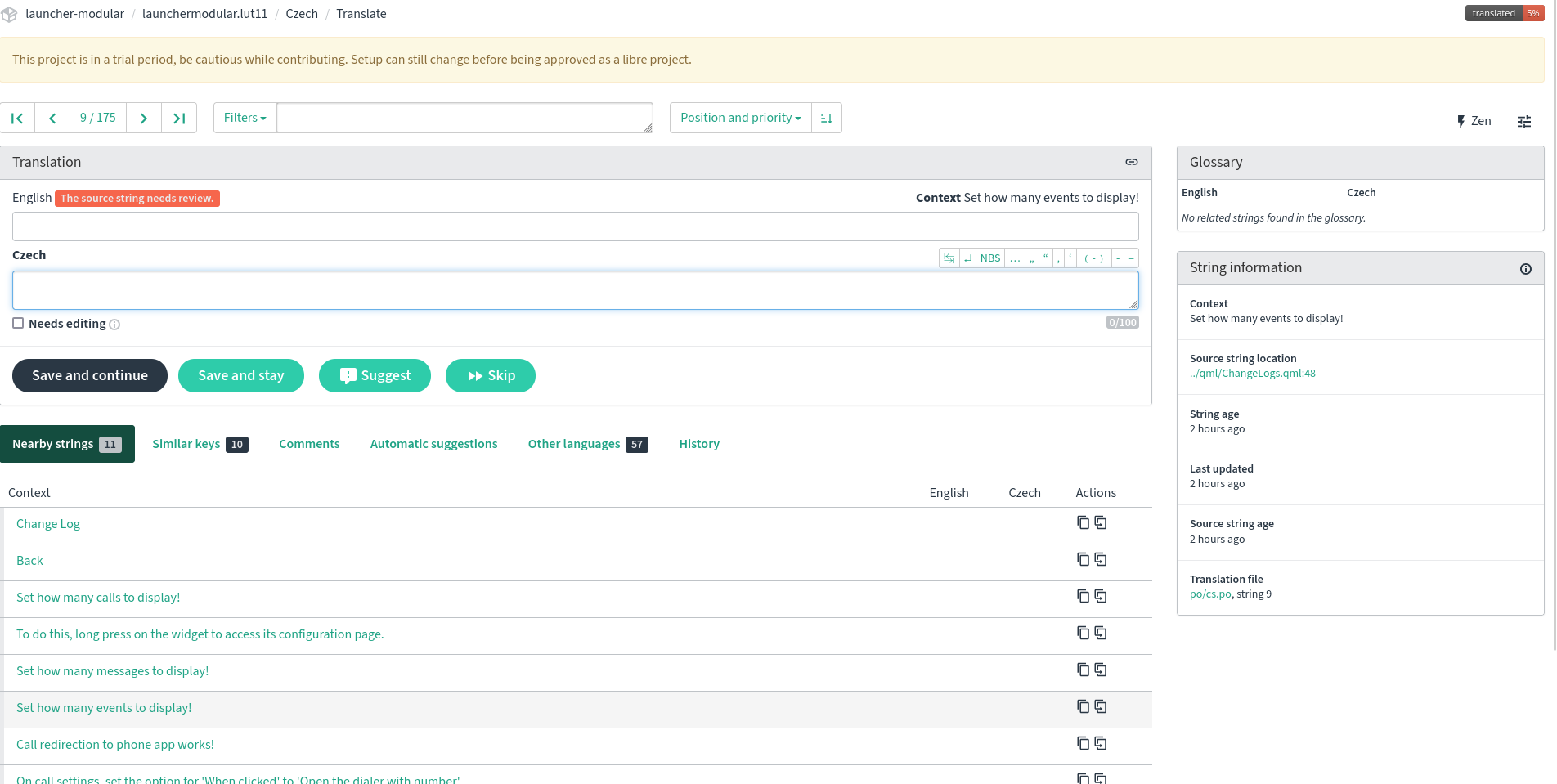
Task: Click the Save and stay button
Action: tap(241, 375)
